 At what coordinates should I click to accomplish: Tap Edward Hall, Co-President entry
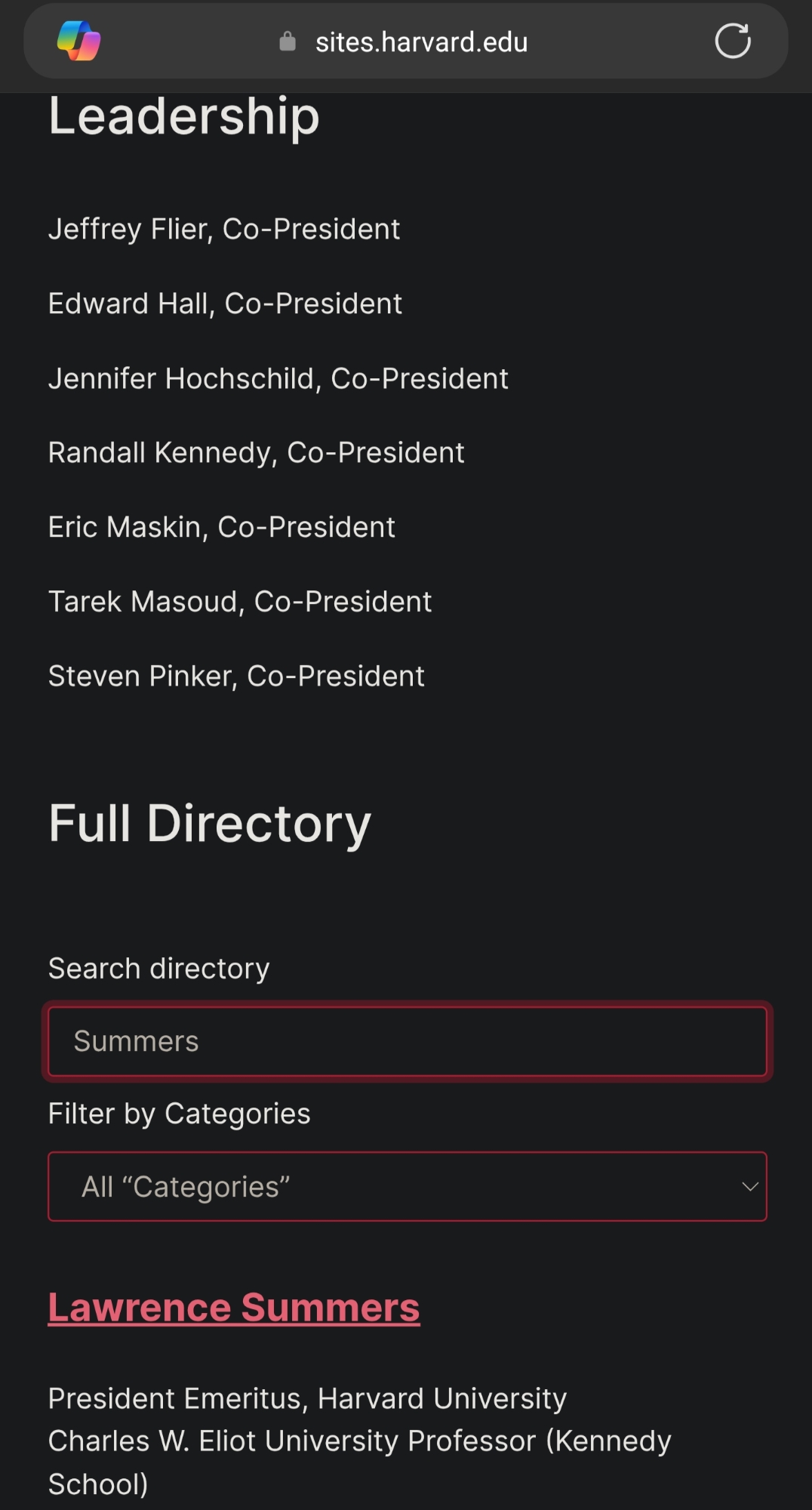225,304
